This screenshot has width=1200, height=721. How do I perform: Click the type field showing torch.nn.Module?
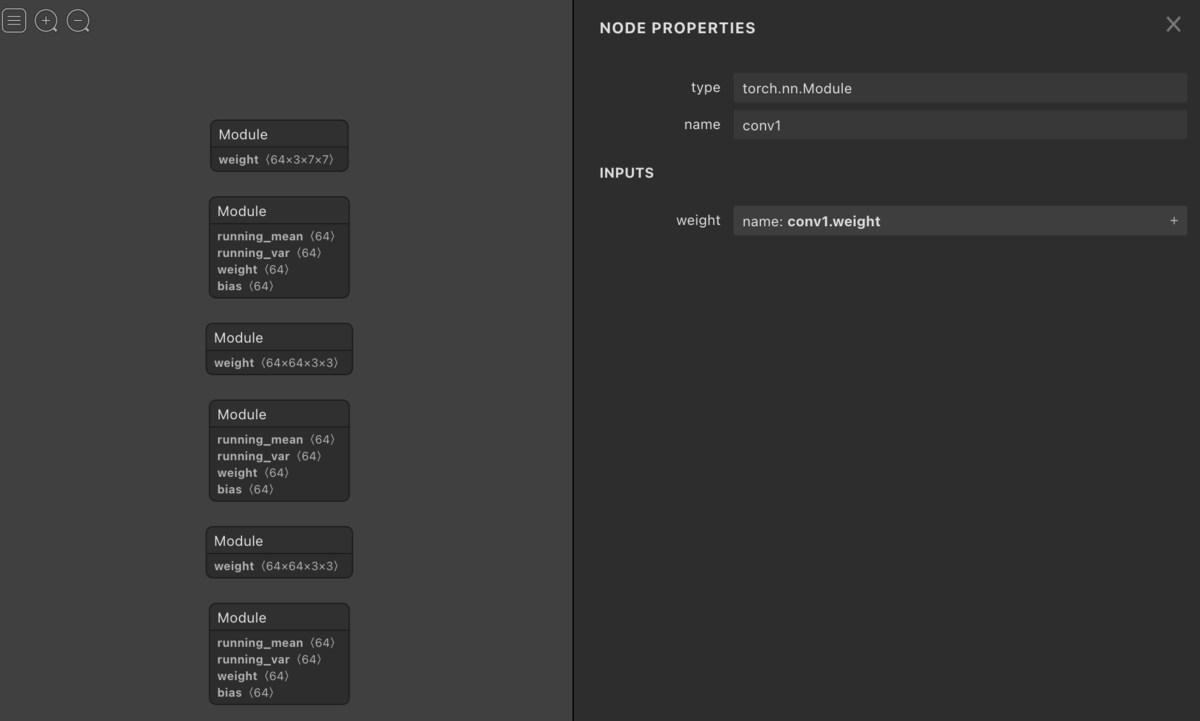click(959, 88)
